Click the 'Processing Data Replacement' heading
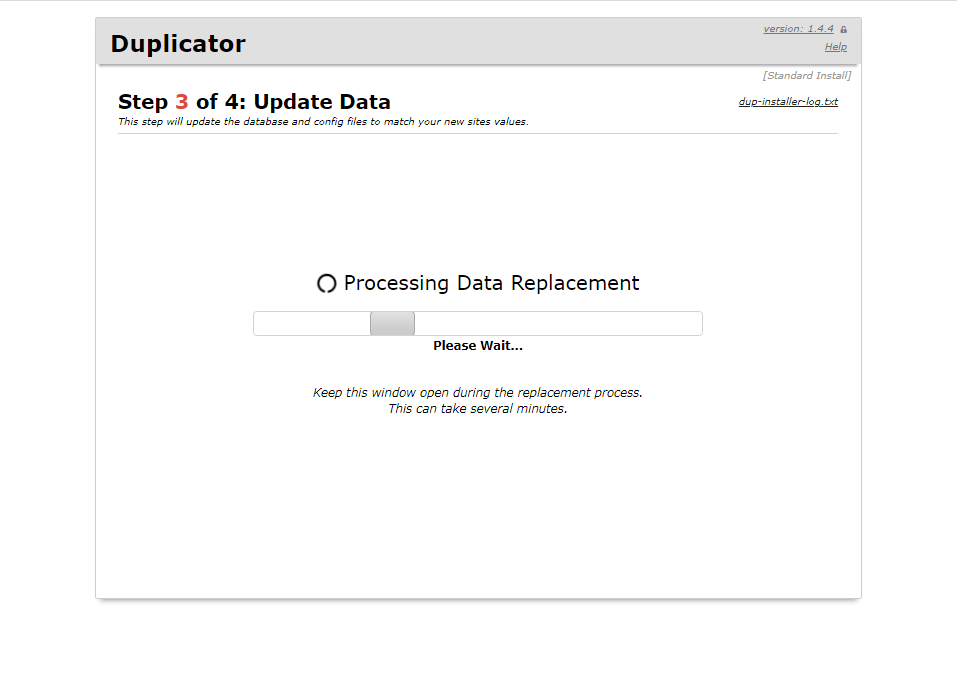The image size is (957, 691). (491, 283)
